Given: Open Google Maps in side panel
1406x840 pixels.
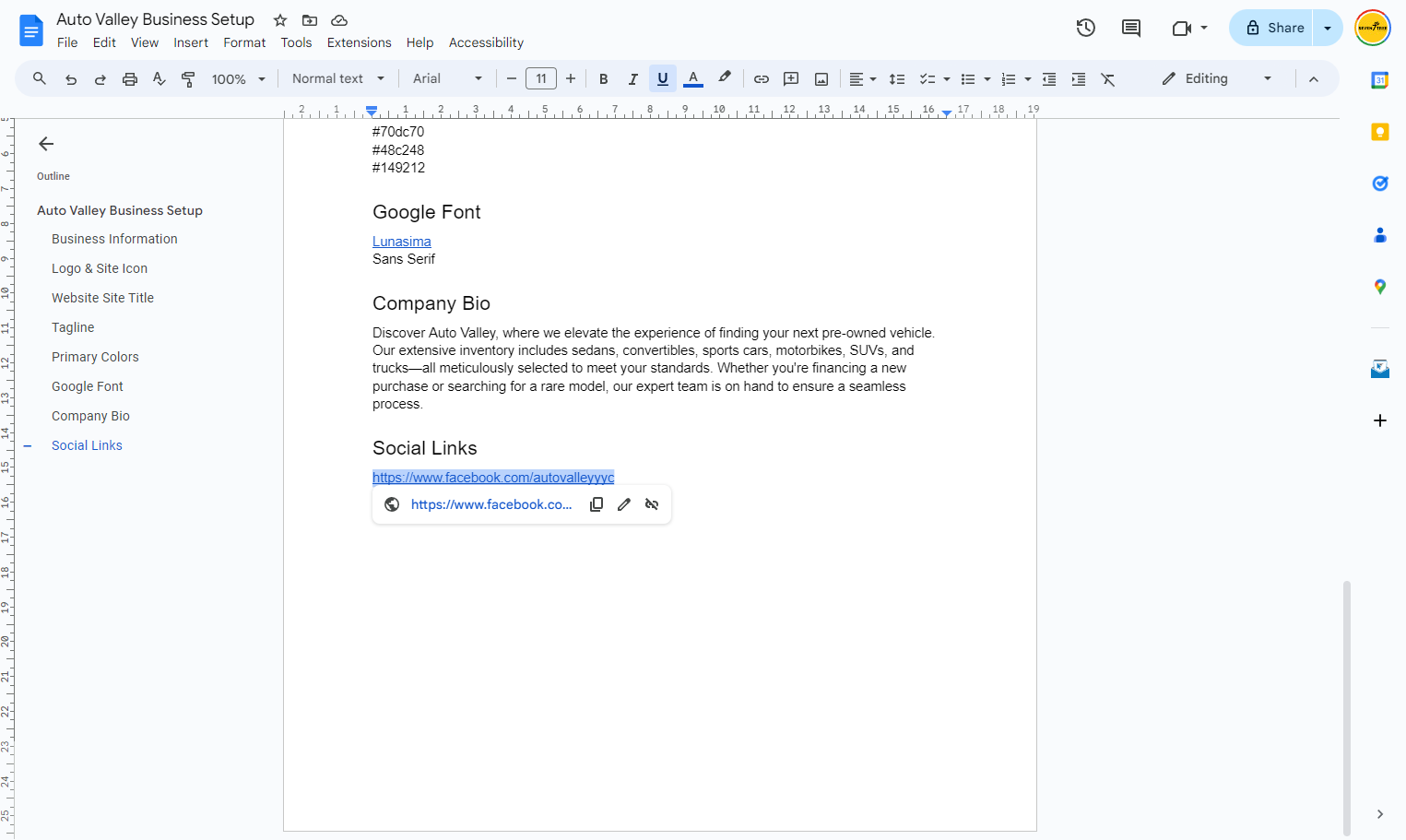Looking at the screenshot, I should [1380, 287].
